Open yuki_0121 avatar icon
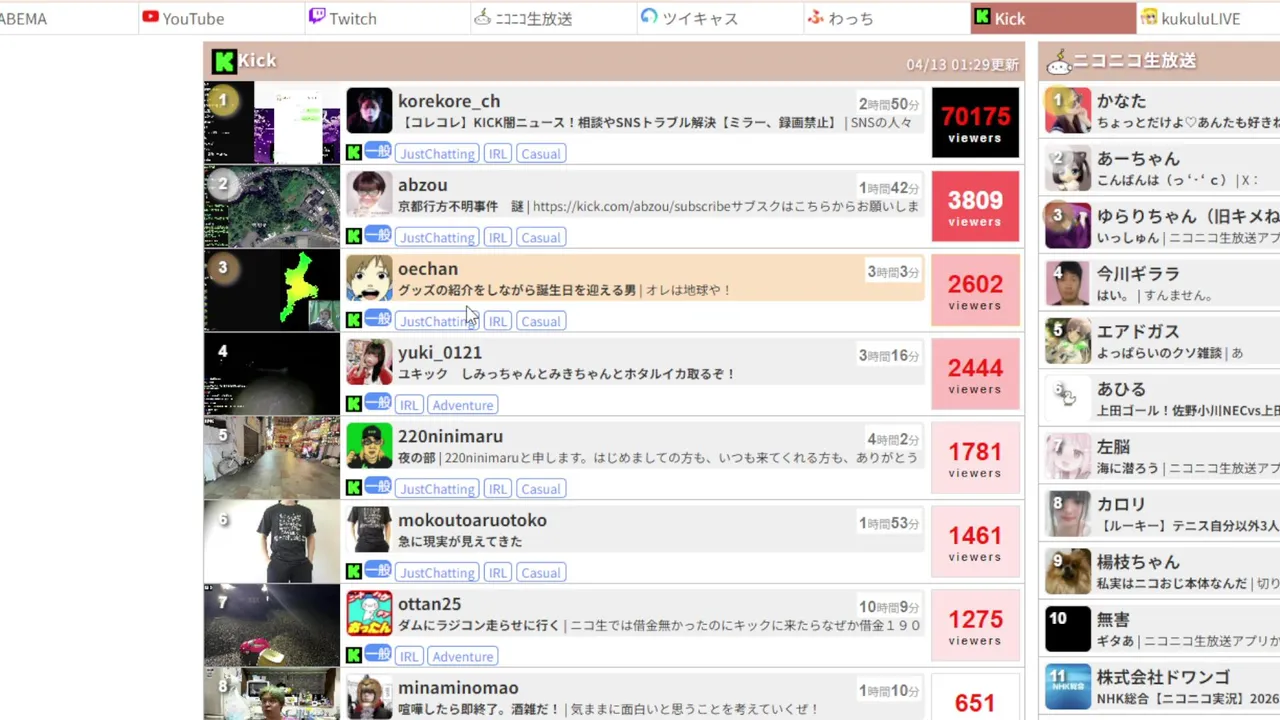The image size is (1280, 720). click(x=369, y=363)
